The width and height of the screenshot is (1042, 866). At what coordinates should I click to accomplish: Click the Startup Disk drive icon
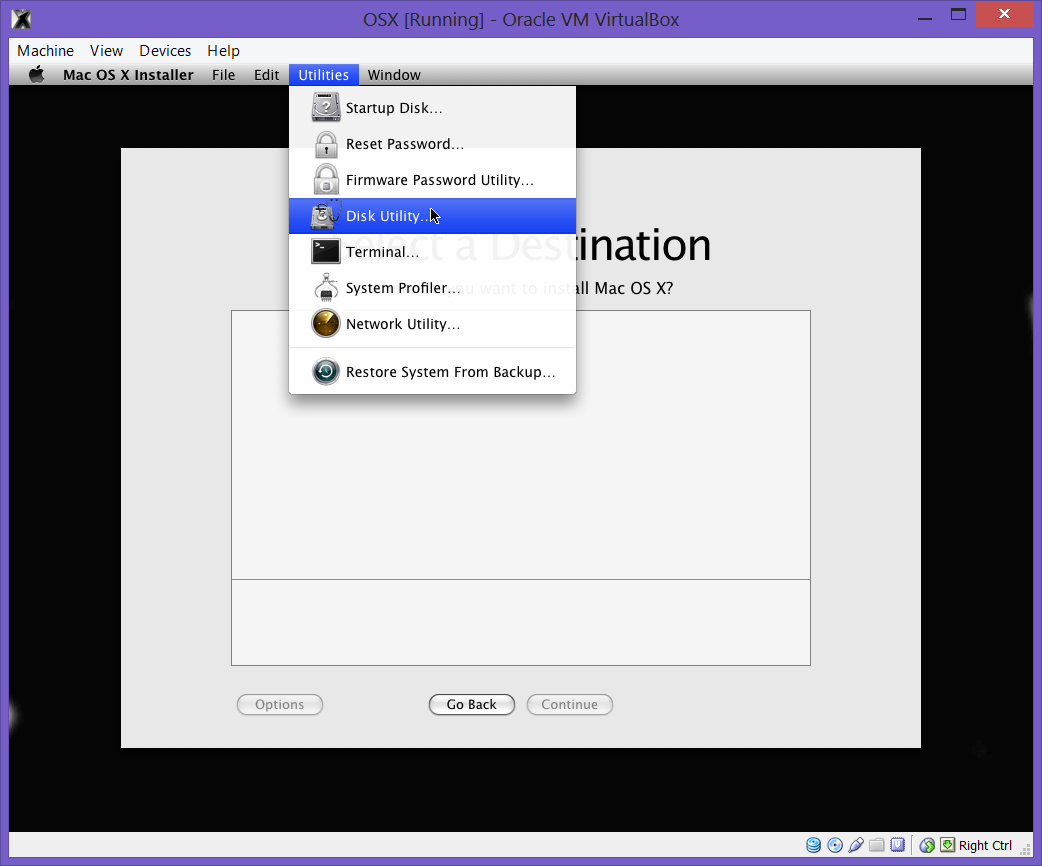click(326, 108)
